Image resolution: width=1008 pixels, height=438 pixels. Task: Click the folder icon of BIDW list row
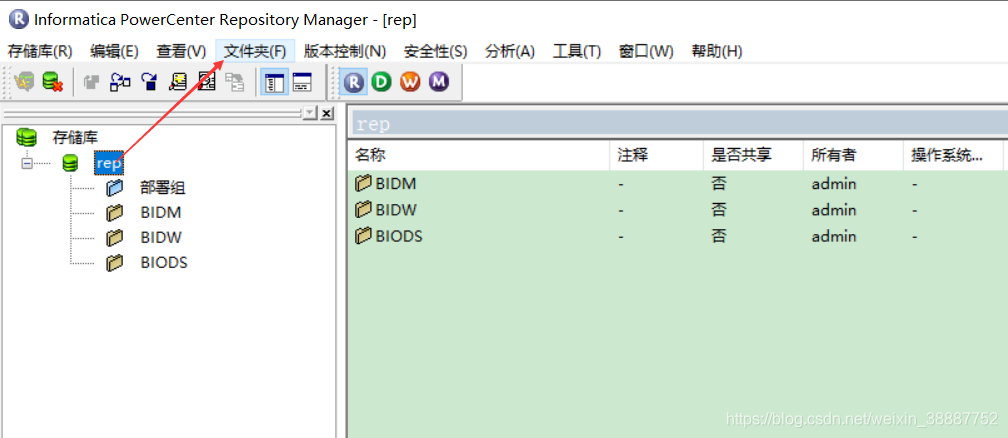363,210
